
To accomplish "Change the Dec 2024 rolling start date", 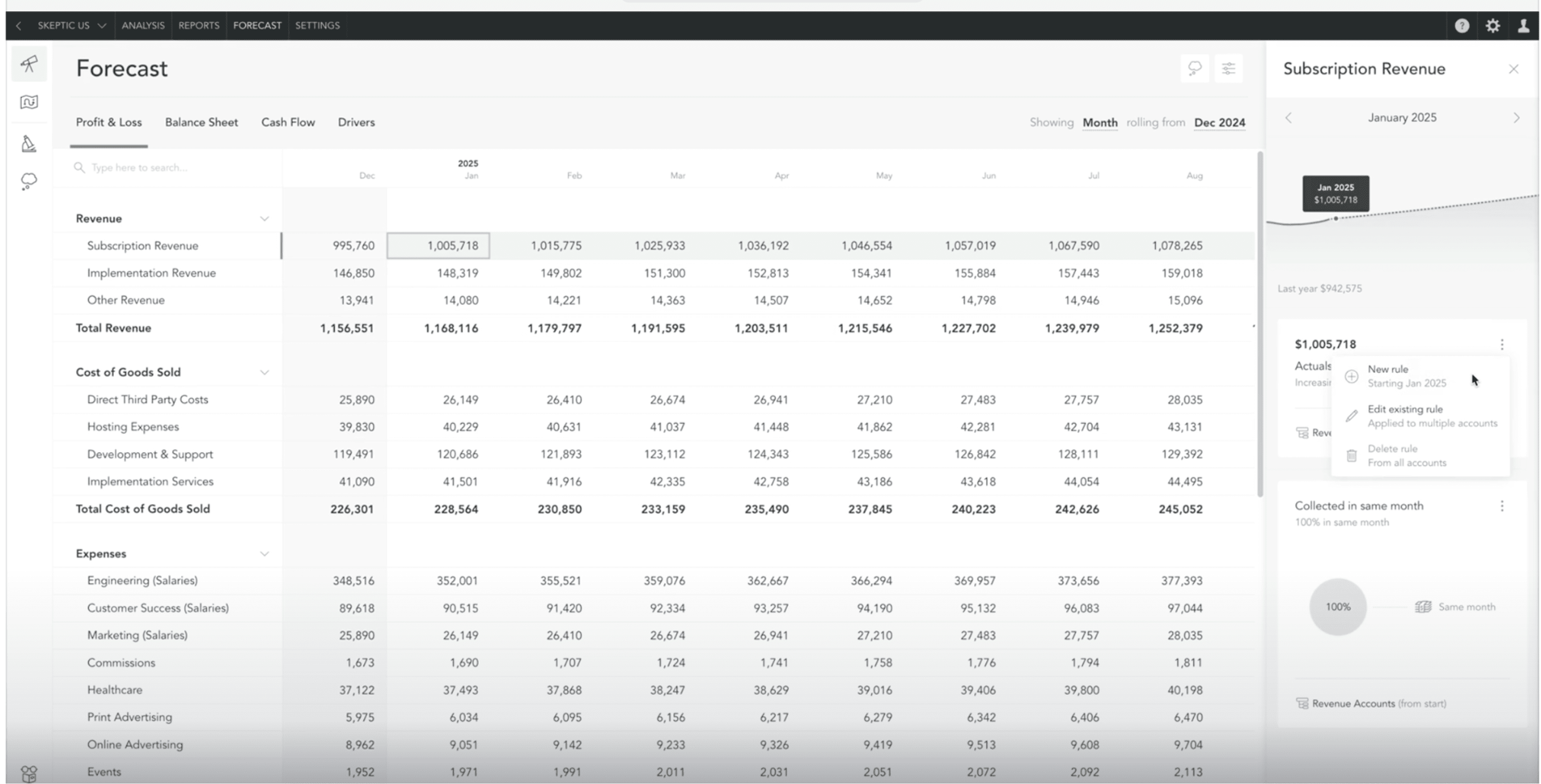I will pos(1219,123).
